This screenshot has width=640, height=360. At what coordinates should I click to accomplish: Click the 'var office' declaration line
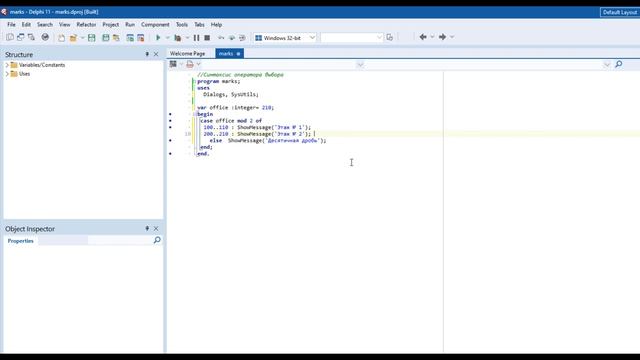point(236,107)
